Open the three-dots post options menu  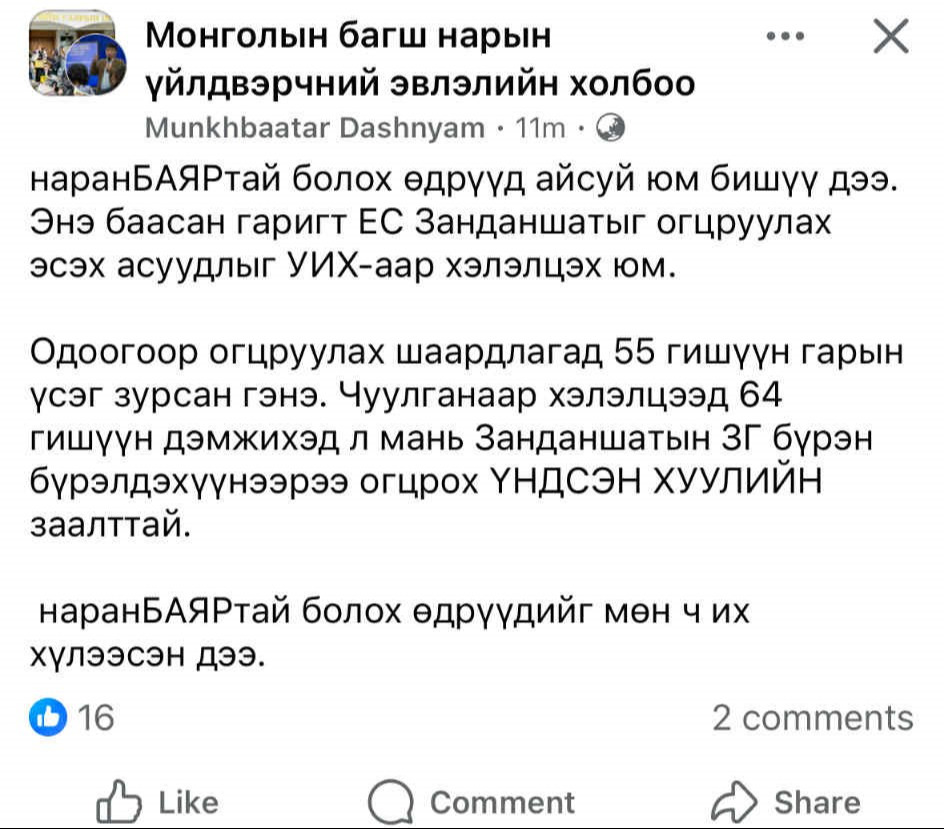point(784,37)
